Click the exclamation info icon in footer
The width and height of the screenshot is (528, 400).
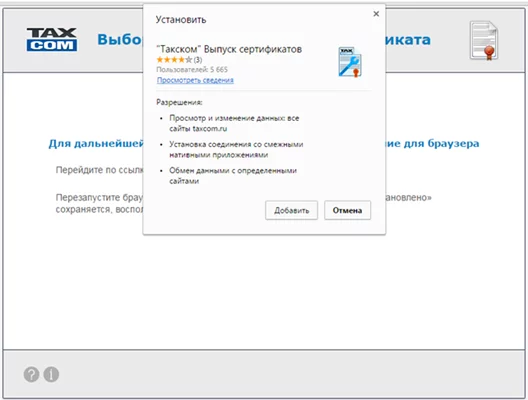pyautogui.click(x=51, y=374)
